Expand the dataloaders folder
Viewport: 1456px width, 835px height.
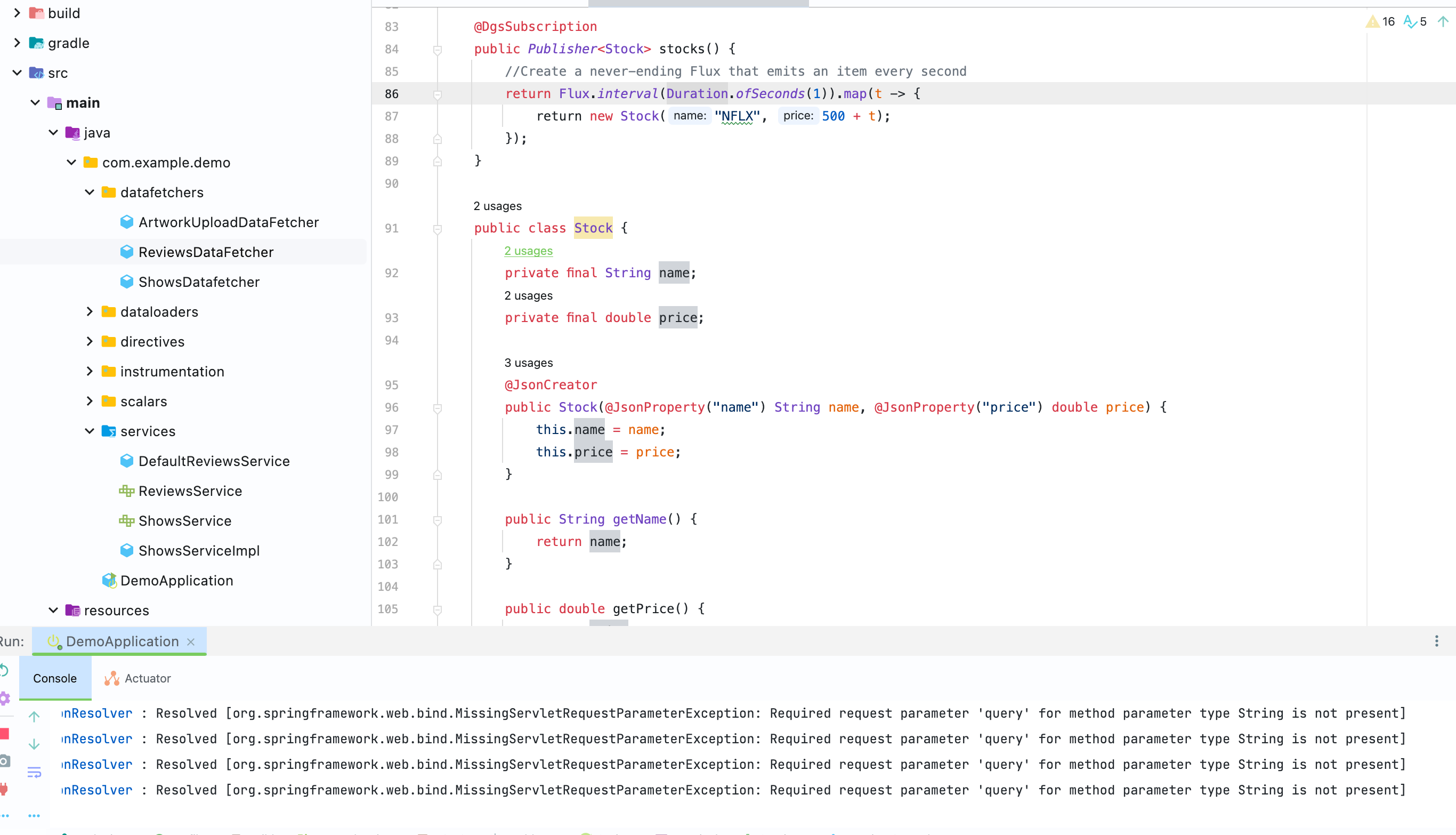click(x=90, y=311)
